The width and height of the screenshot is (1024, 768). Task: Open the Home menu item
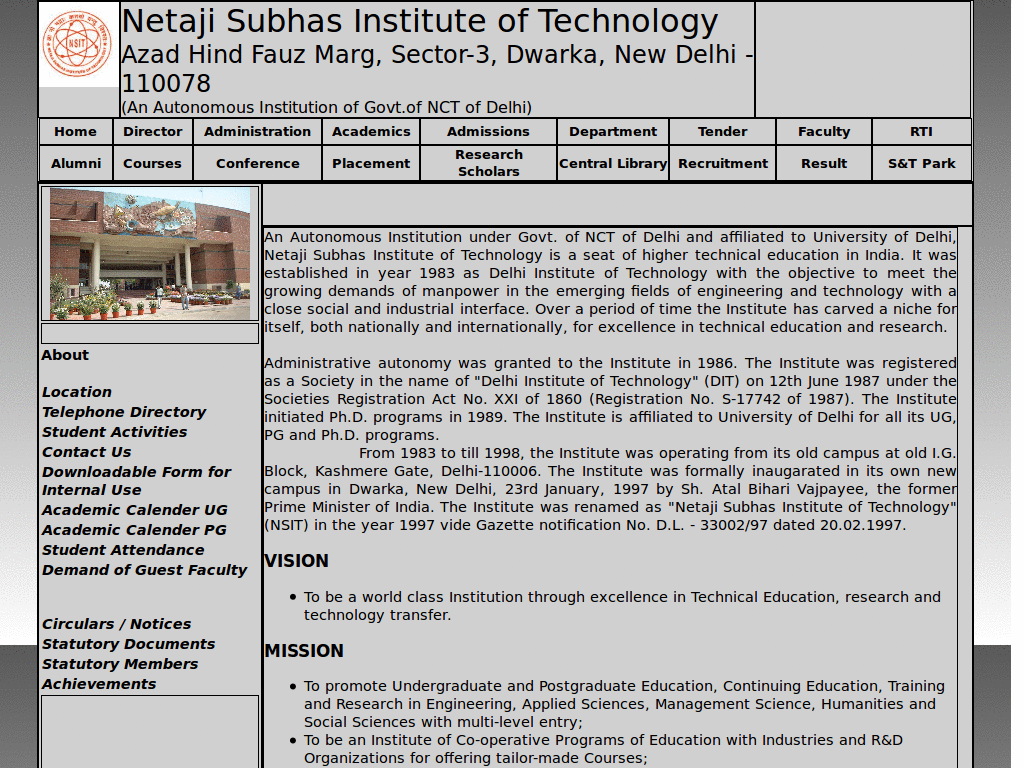[75, 131]
